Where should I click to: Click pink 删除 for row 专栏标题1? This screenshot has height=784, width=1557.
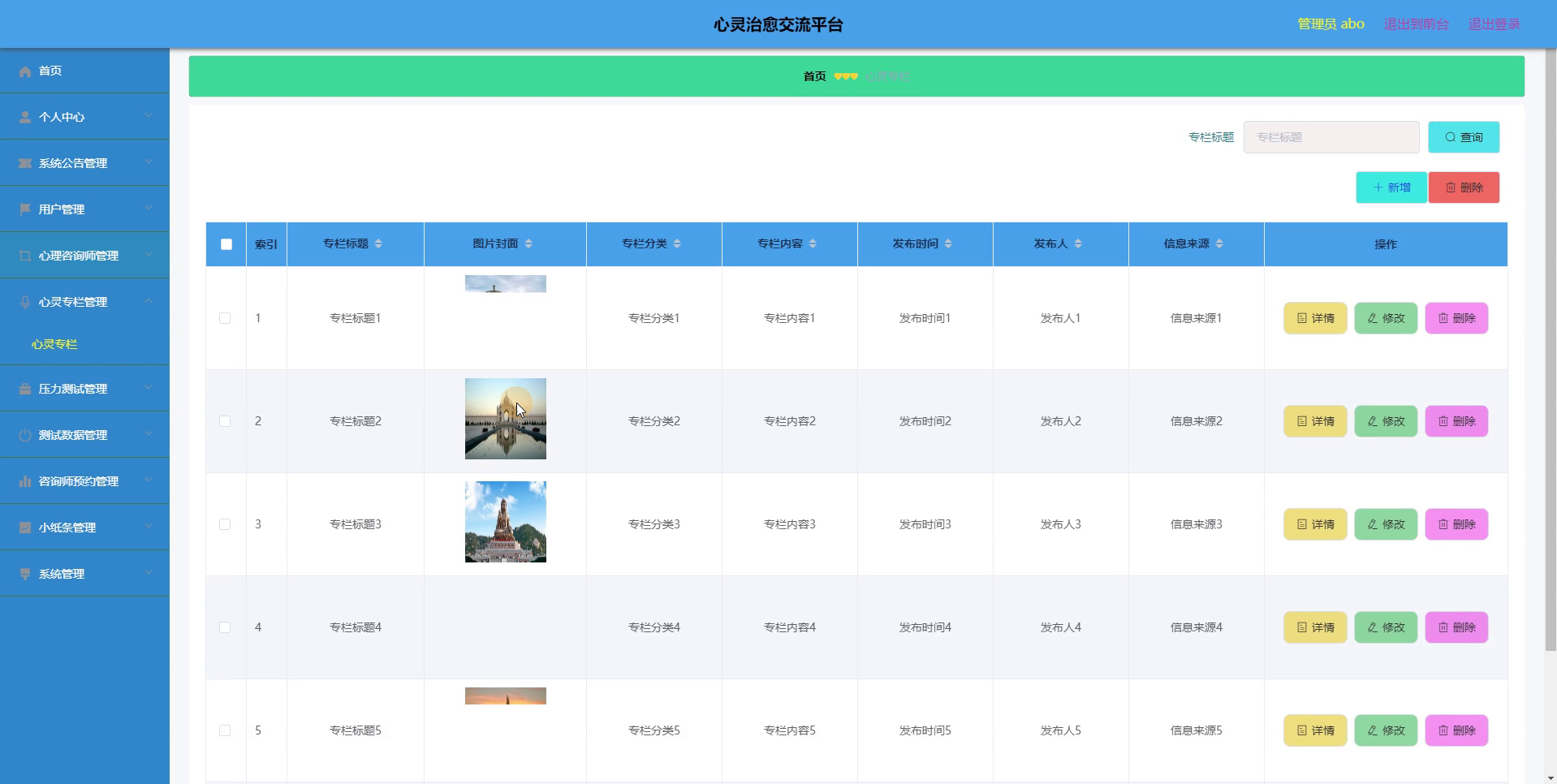(x=1456, y=318)
